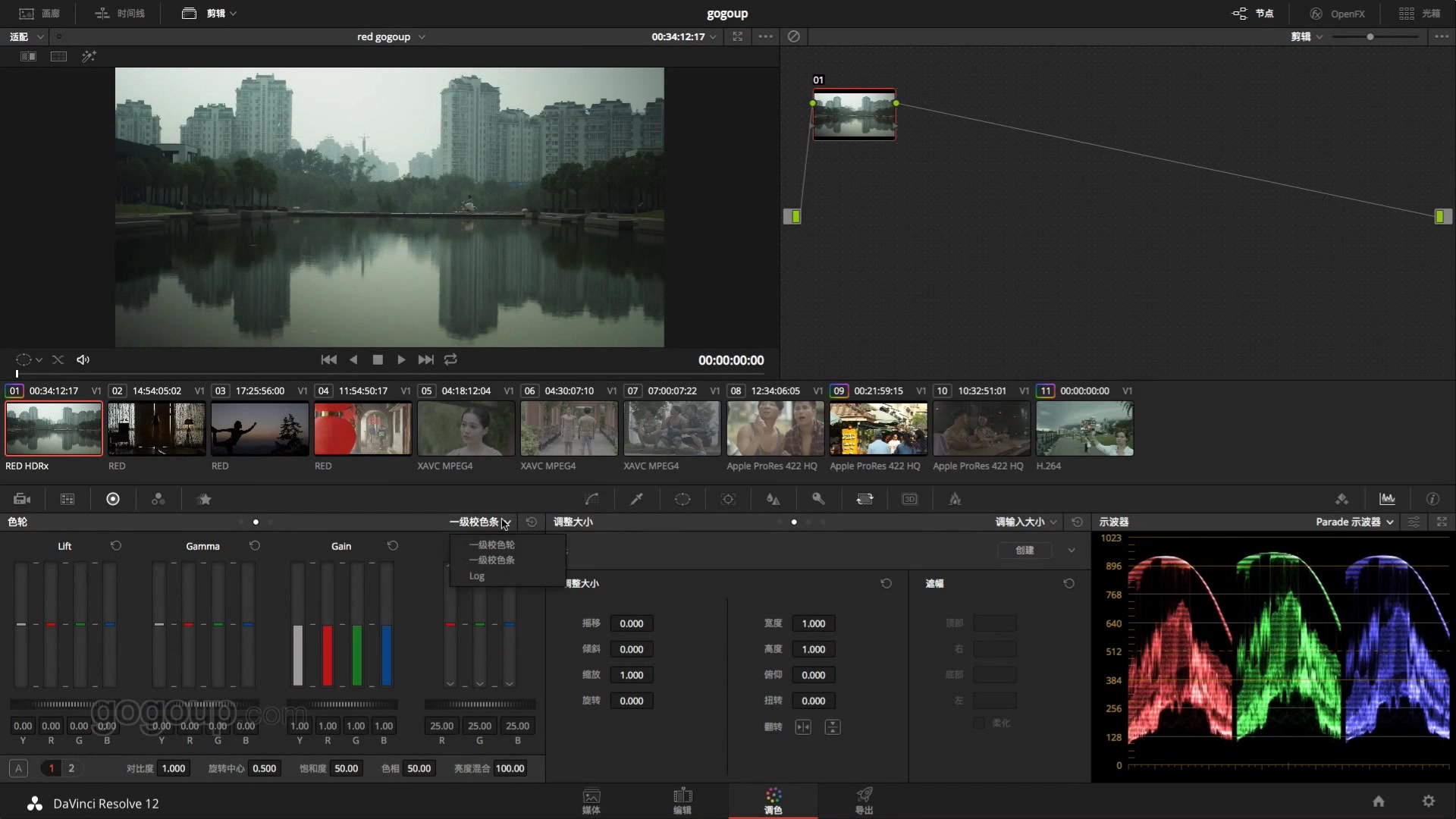The width and height of the screenshot is (1456, 819).
Task: Toggle the A auto balance button
Action: (18, 768)
